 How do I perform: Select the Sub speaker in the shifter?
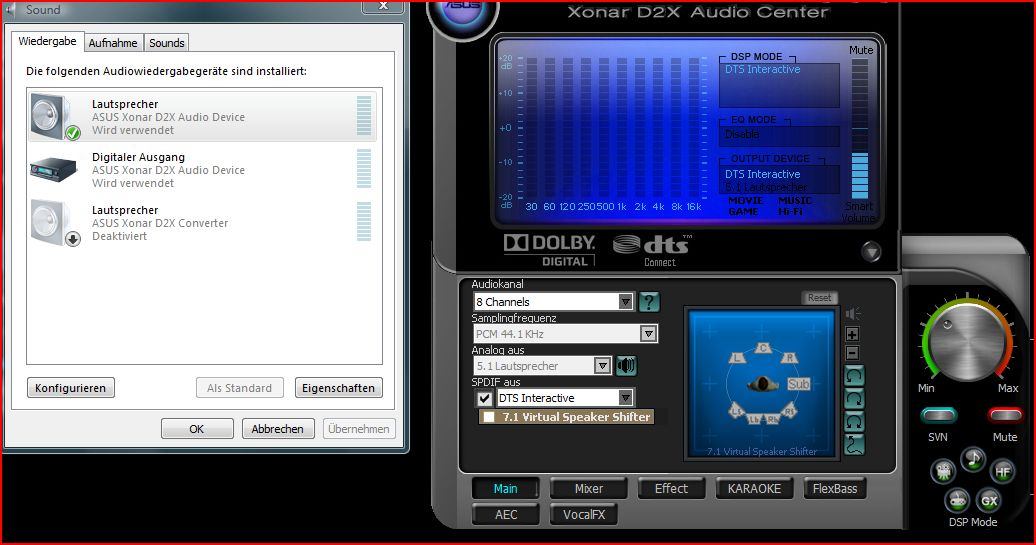click(798, 384)
